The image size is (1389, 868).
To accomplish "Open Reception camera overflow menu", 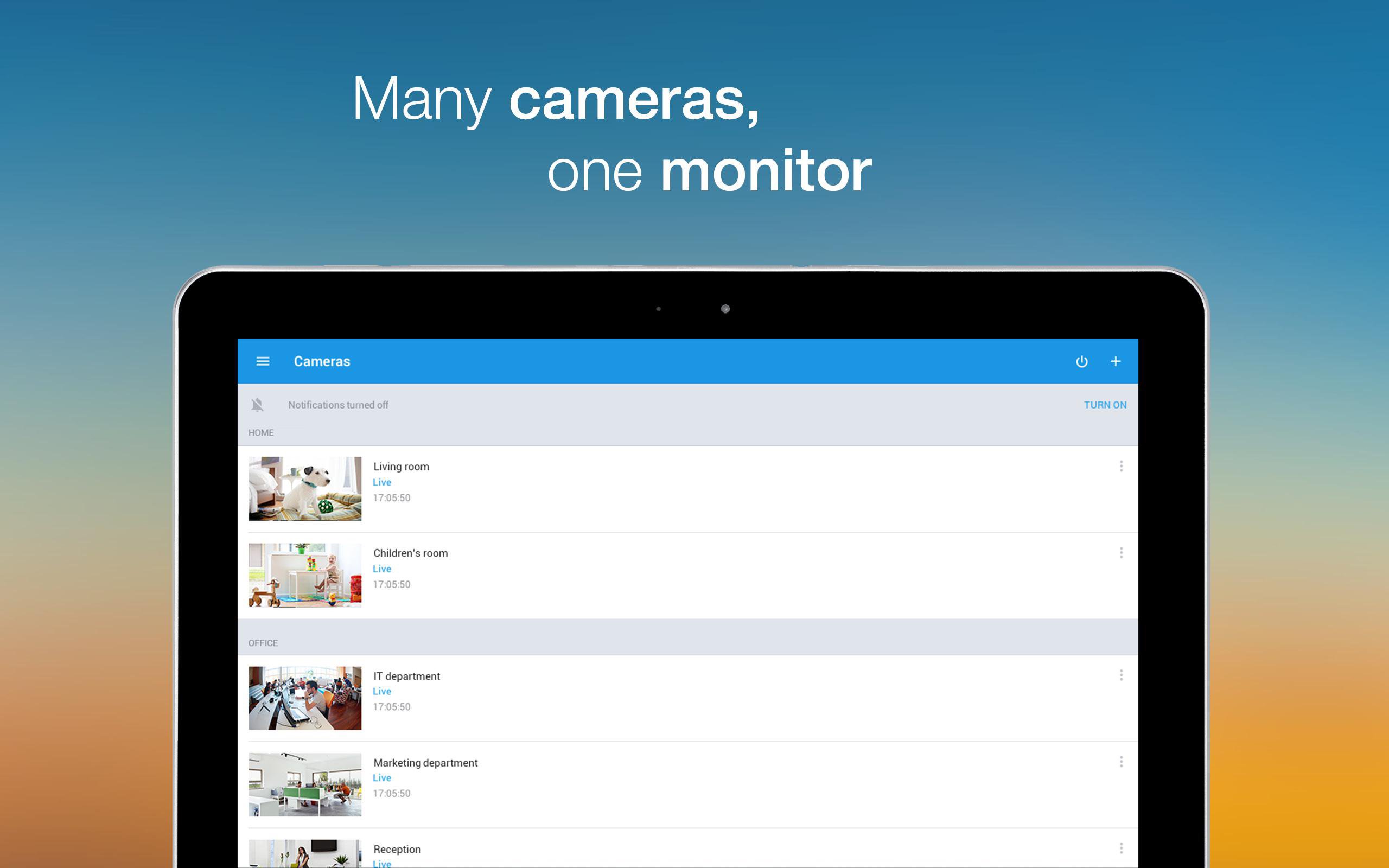I will coord(1120,848).
